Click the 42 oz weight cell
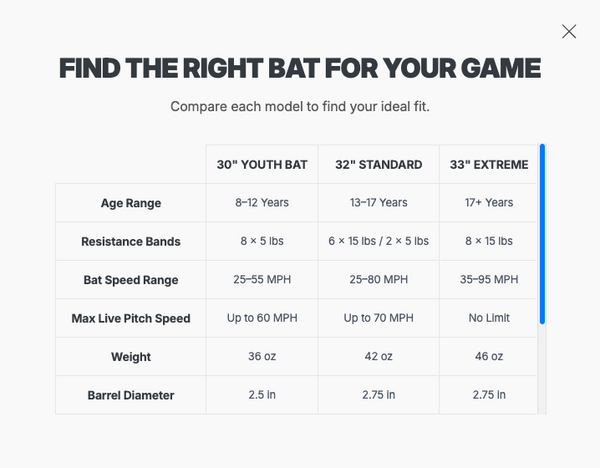Viewport: 600px width, 468px height. pyautogui.click(x=378, y=356)
